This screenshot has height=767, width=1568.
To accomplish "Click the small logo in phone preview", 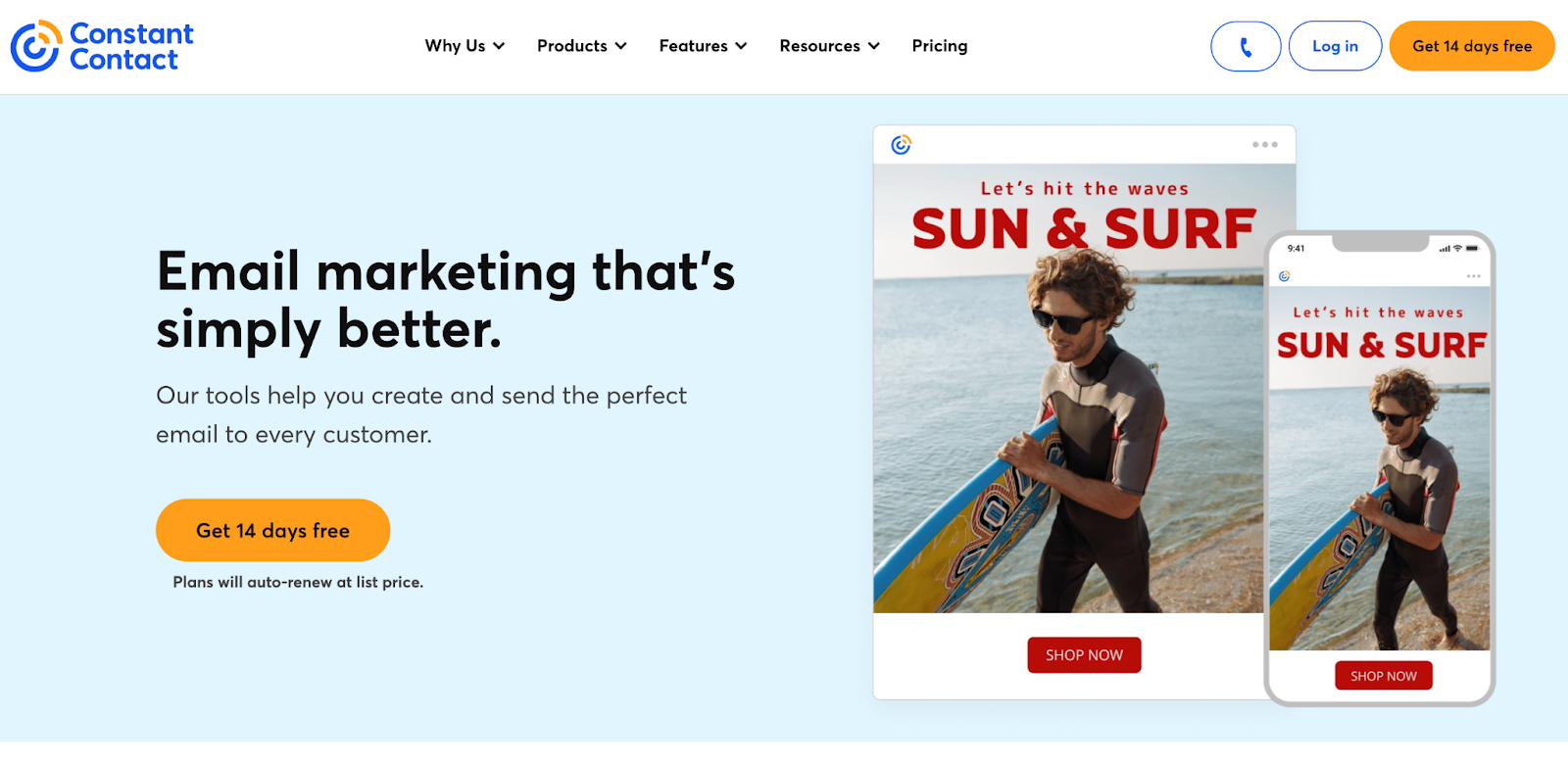I will [x=1284, y=276].
